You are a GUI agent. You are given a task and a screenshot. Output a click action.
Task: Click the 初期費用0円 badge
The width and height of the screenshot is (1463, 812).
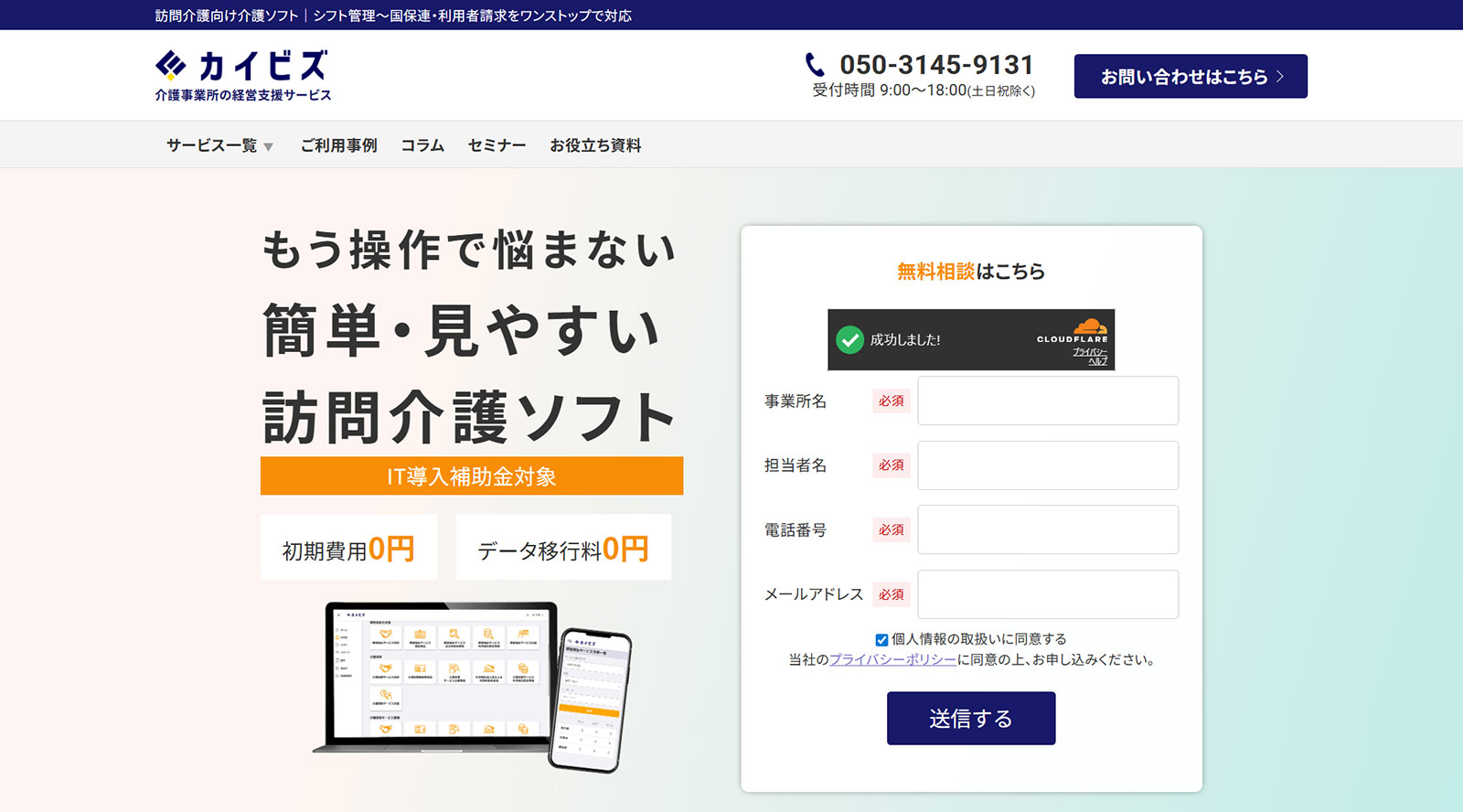coord(348,548)
